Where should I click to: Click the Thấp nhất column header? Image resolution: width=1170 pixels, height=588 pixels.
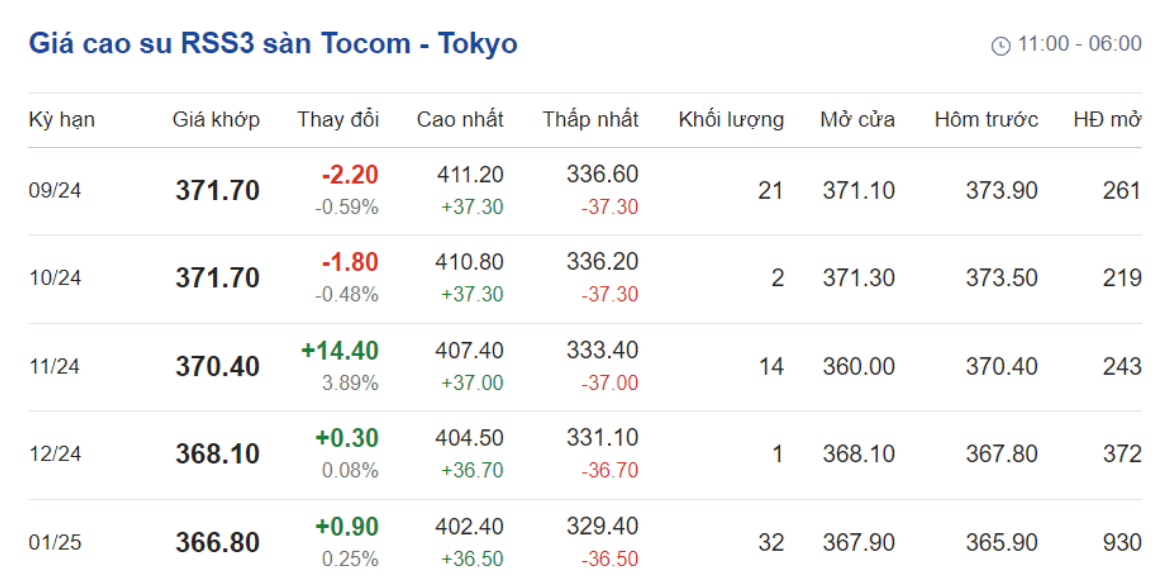tap(590, 119)
